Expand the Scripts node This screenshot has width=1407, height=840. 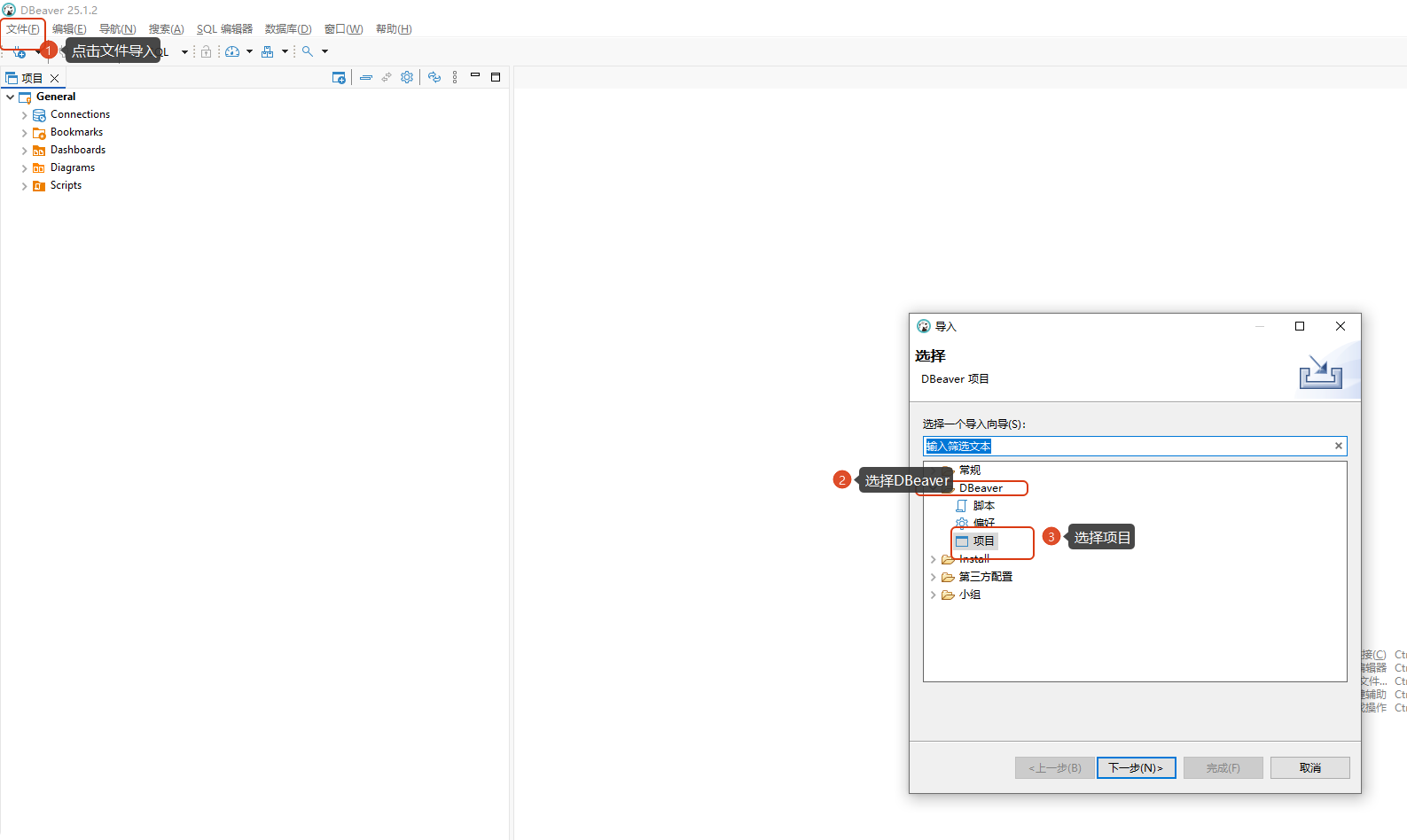click(24, 186)
